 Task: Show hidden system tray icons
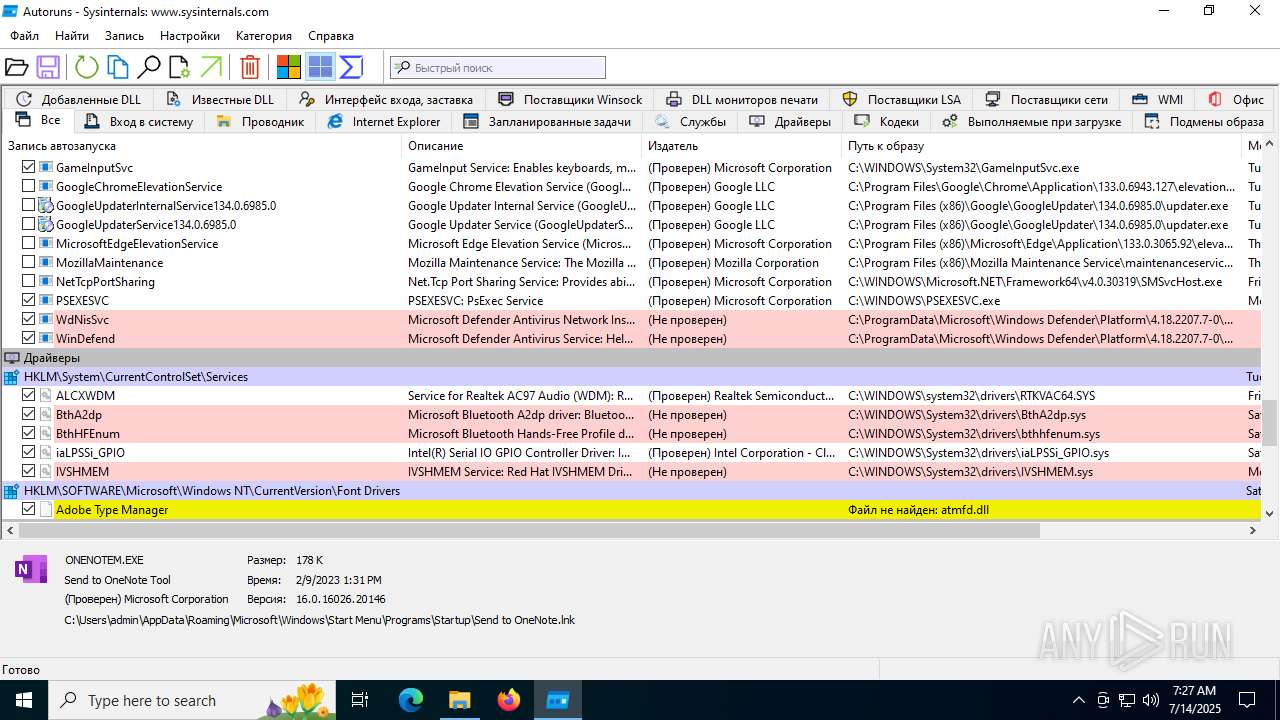click(x=1078, y=700)
